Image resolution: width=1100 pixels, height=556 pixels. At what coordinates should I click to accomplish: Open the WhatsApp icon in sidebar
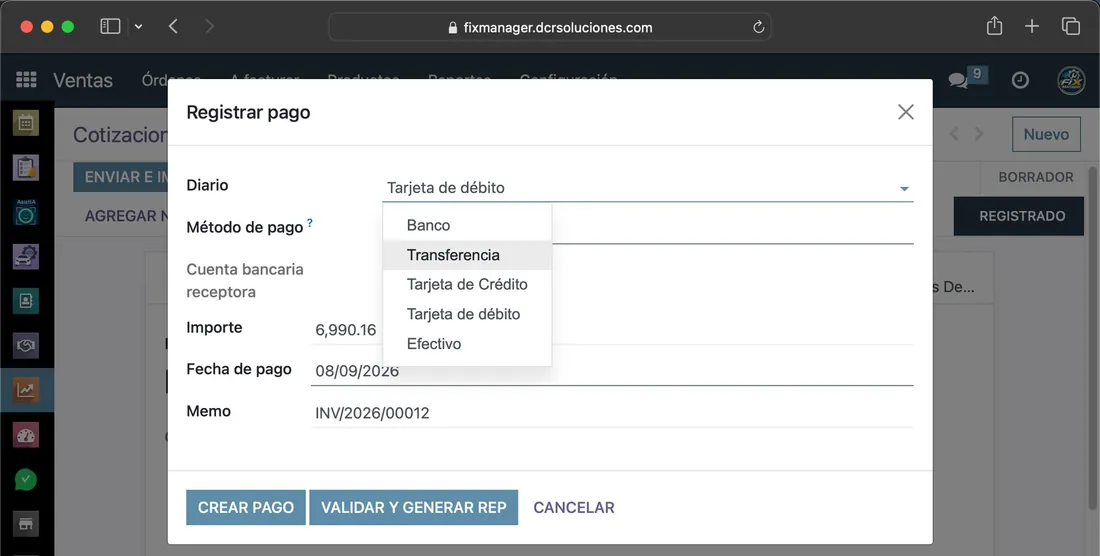click(26, 480)
